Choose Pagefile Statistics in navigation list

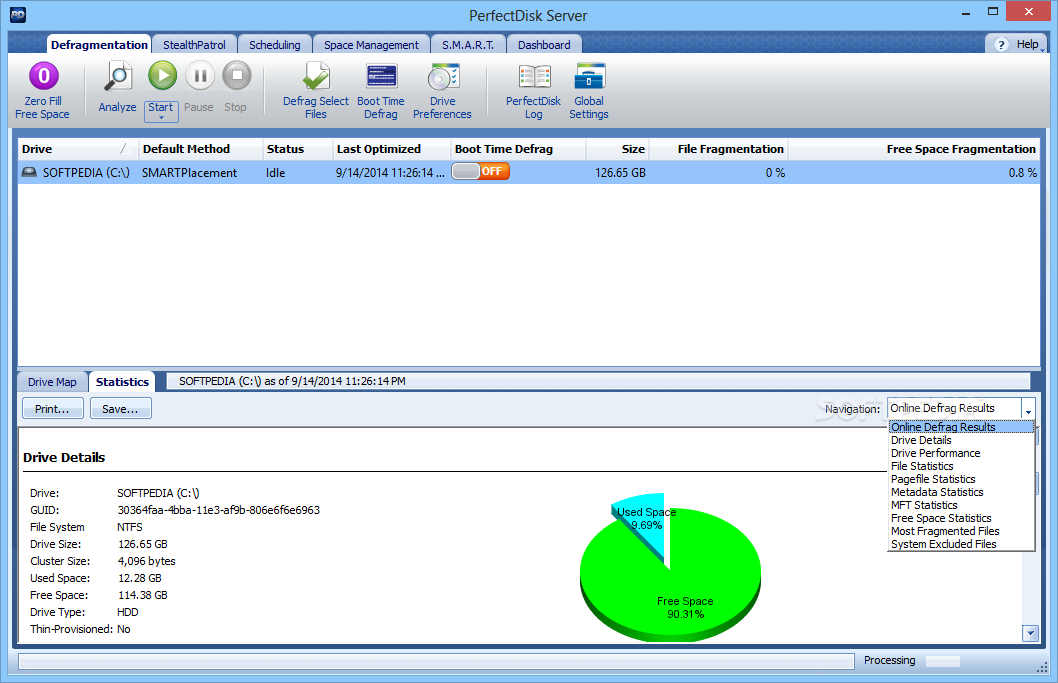961,479
